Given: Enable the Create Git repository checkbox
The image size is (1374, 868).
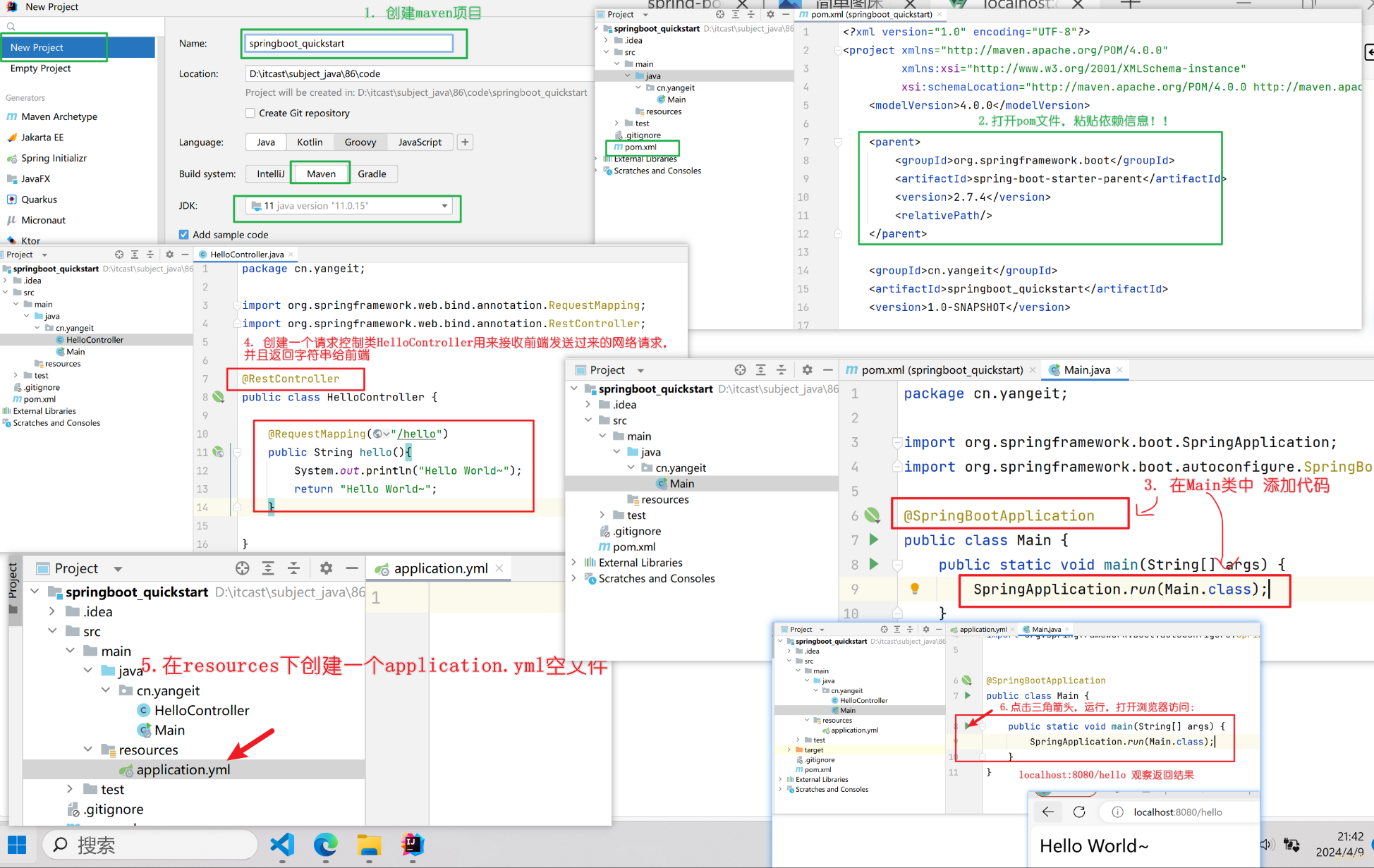Looking at the screenshot, I should coord(250,113).
